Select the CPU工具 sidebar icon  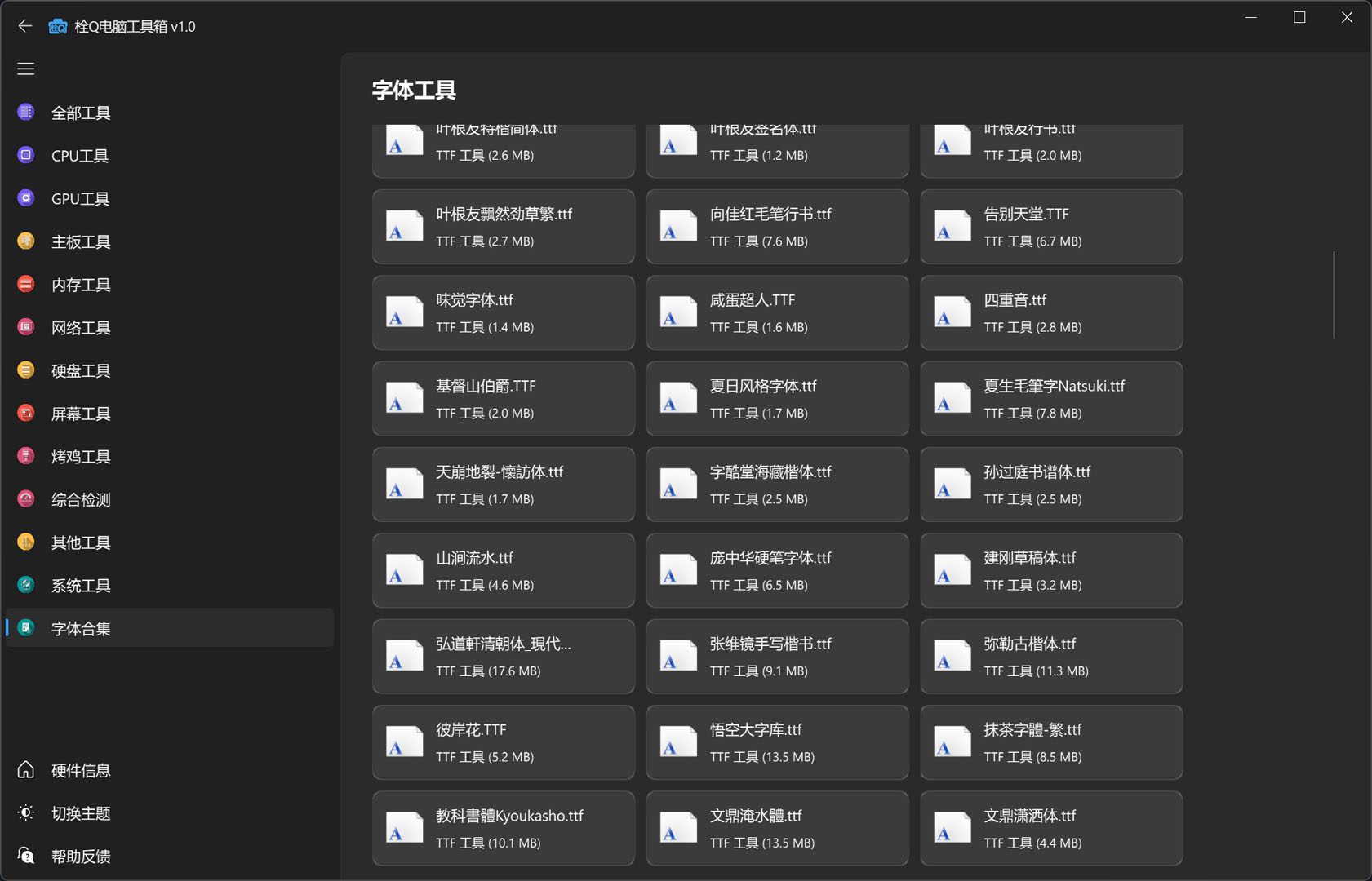[x=26, y=155]
